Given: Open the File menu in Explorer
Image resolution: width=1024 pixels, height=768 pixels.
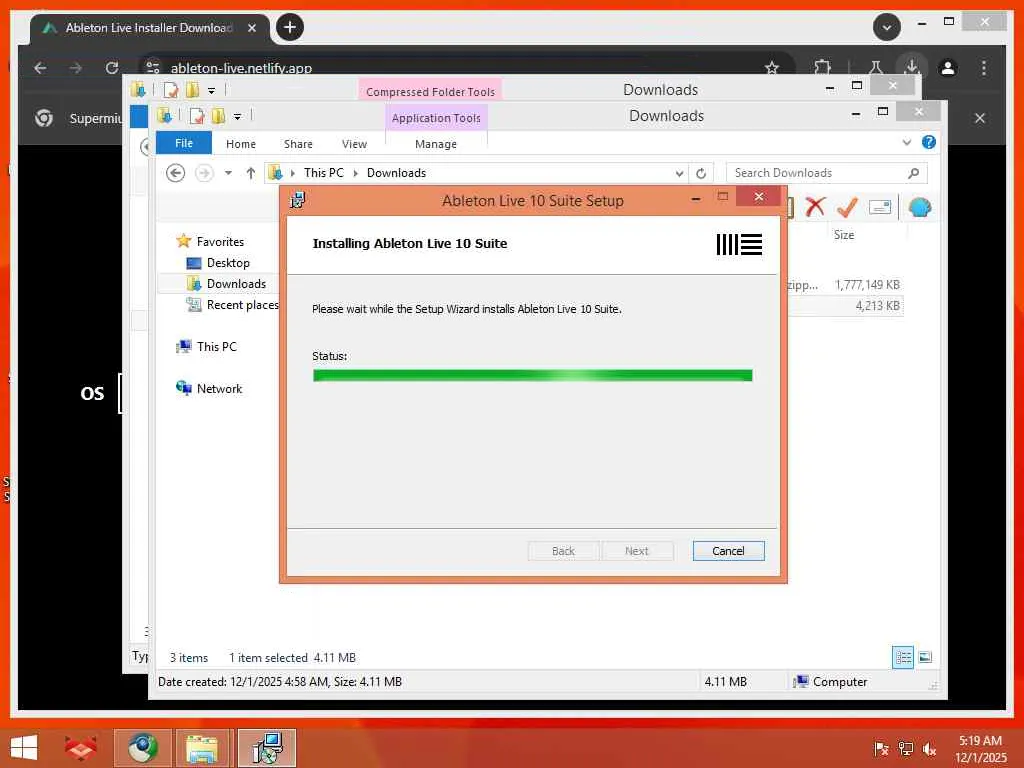Looking at the screenshot, I should point(184,143).
